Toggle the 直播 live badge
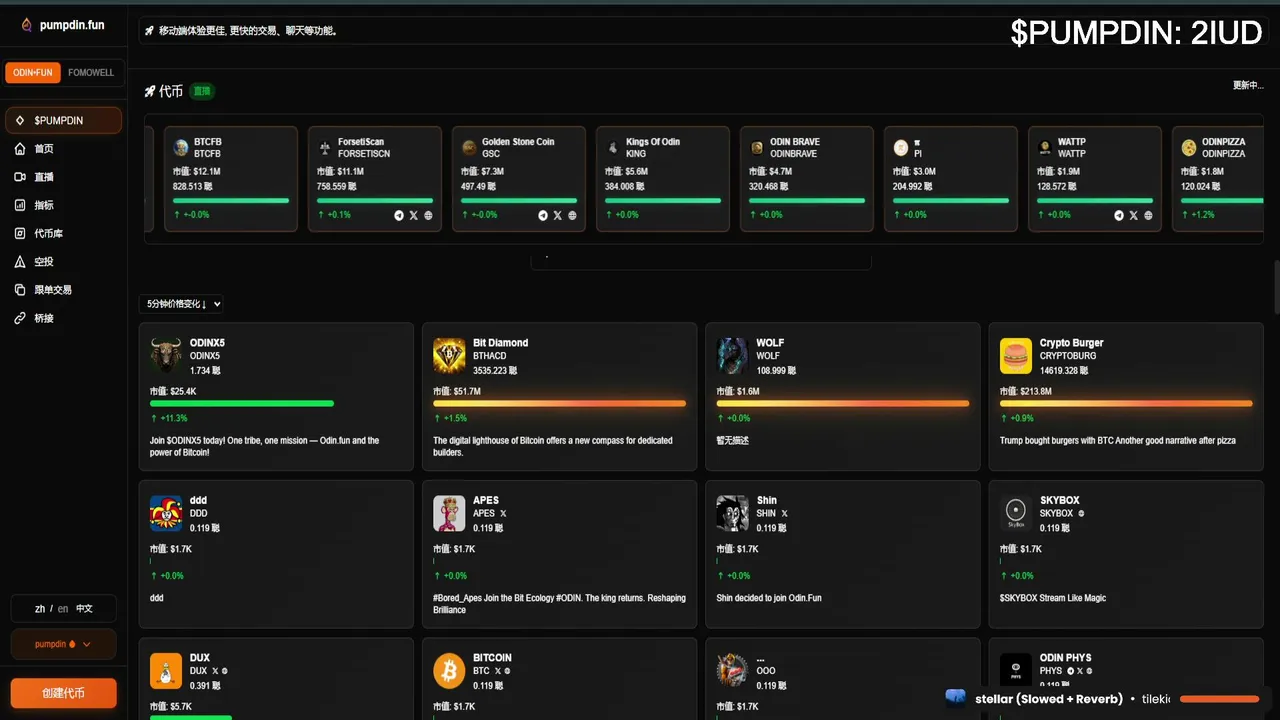The width and height of the screenshot is (1280, 720). [202, 91]
